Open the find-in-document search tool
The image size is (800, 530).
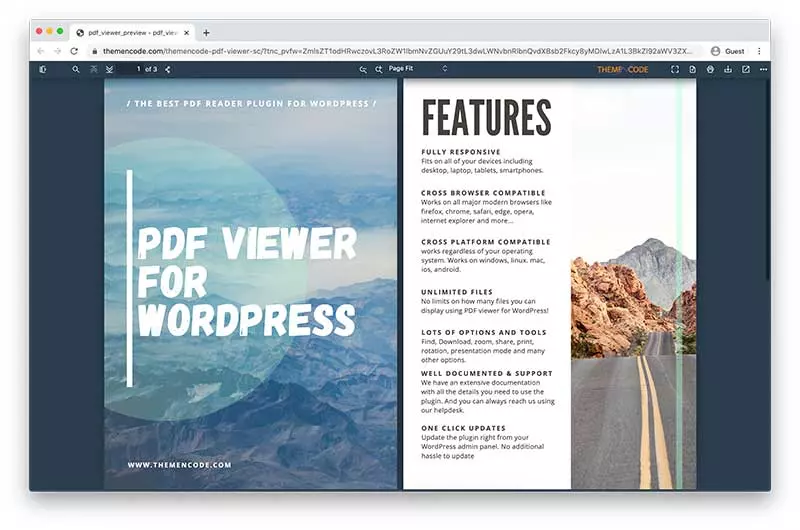coord(76,69)
